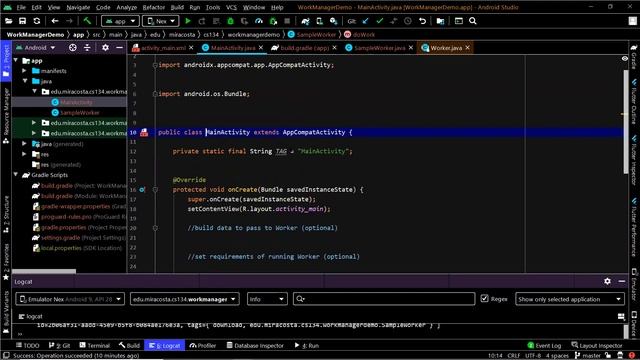Open Logcat panel settings gear
The height and width of the screenshot is (360, 640).
[x=607, y=281]
